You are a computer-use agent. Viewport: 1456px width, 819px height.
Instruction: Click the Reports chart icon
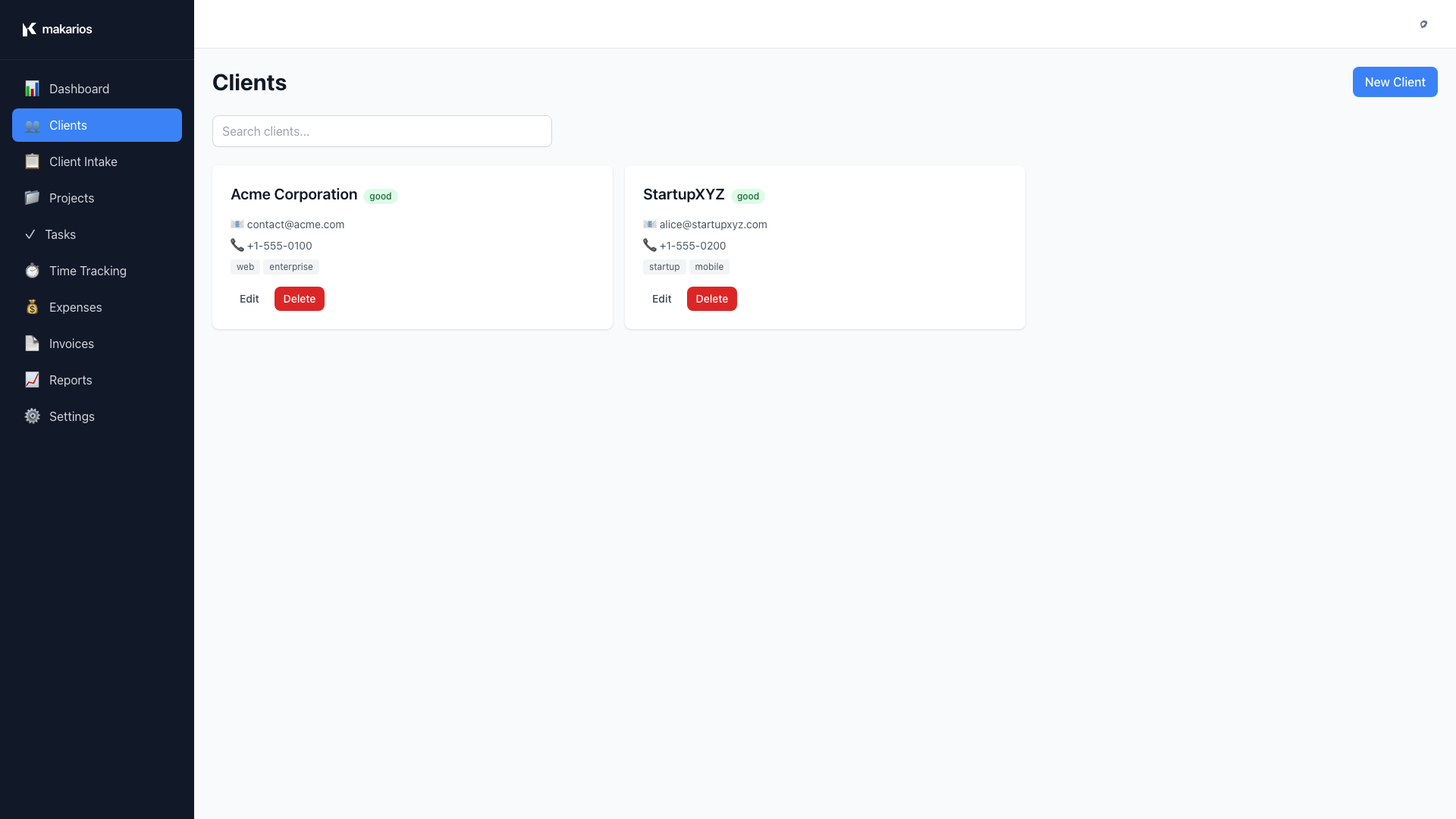point(32,380)
